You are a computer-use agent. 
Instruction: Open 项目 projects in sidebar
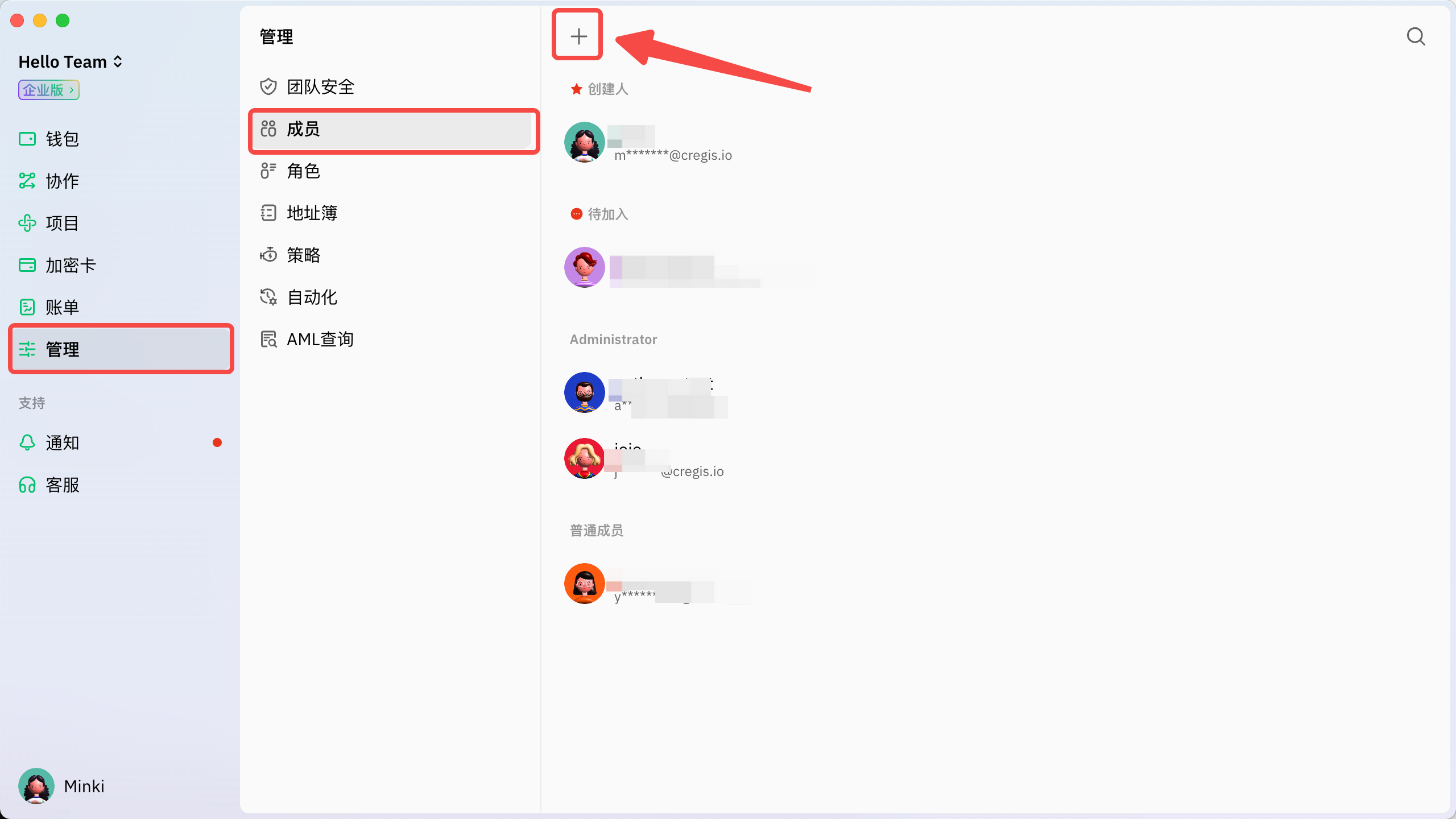61,223
